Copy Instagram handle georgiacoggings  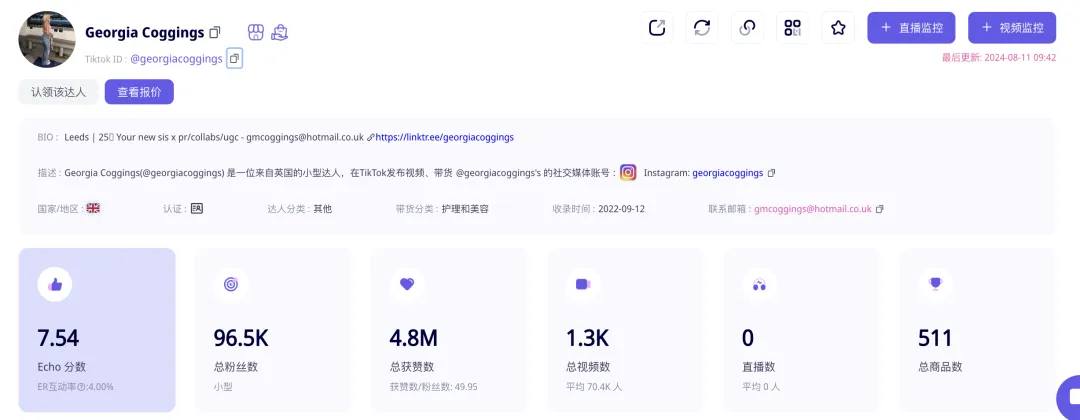pos(771,174)
